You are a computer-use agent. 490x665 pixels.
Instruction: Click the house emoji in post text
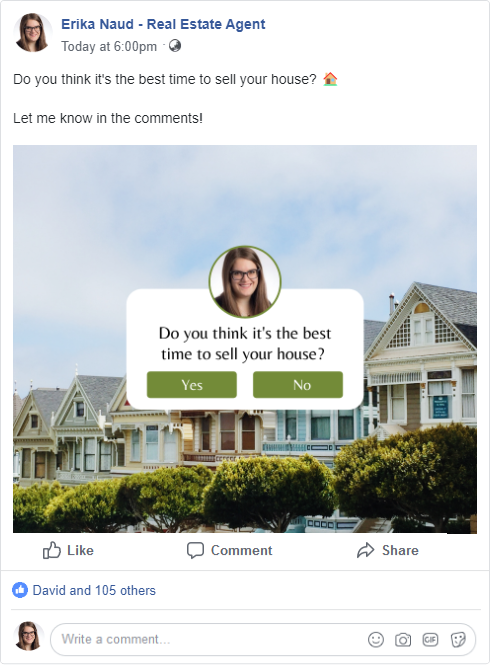330,79
